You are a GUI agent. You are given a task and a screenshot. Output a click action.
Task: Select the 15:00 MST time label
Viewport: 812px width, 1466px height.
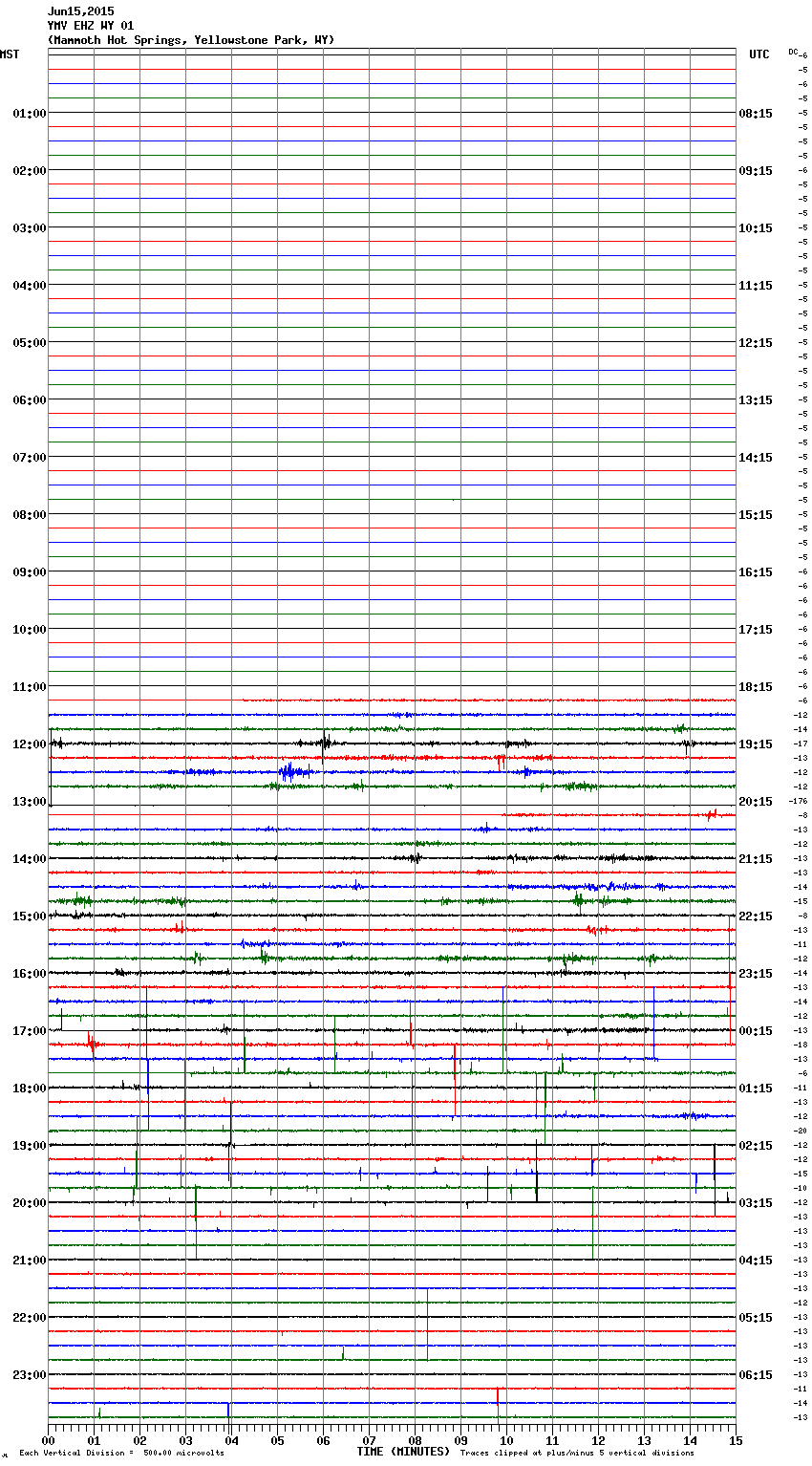coord(30,916)
